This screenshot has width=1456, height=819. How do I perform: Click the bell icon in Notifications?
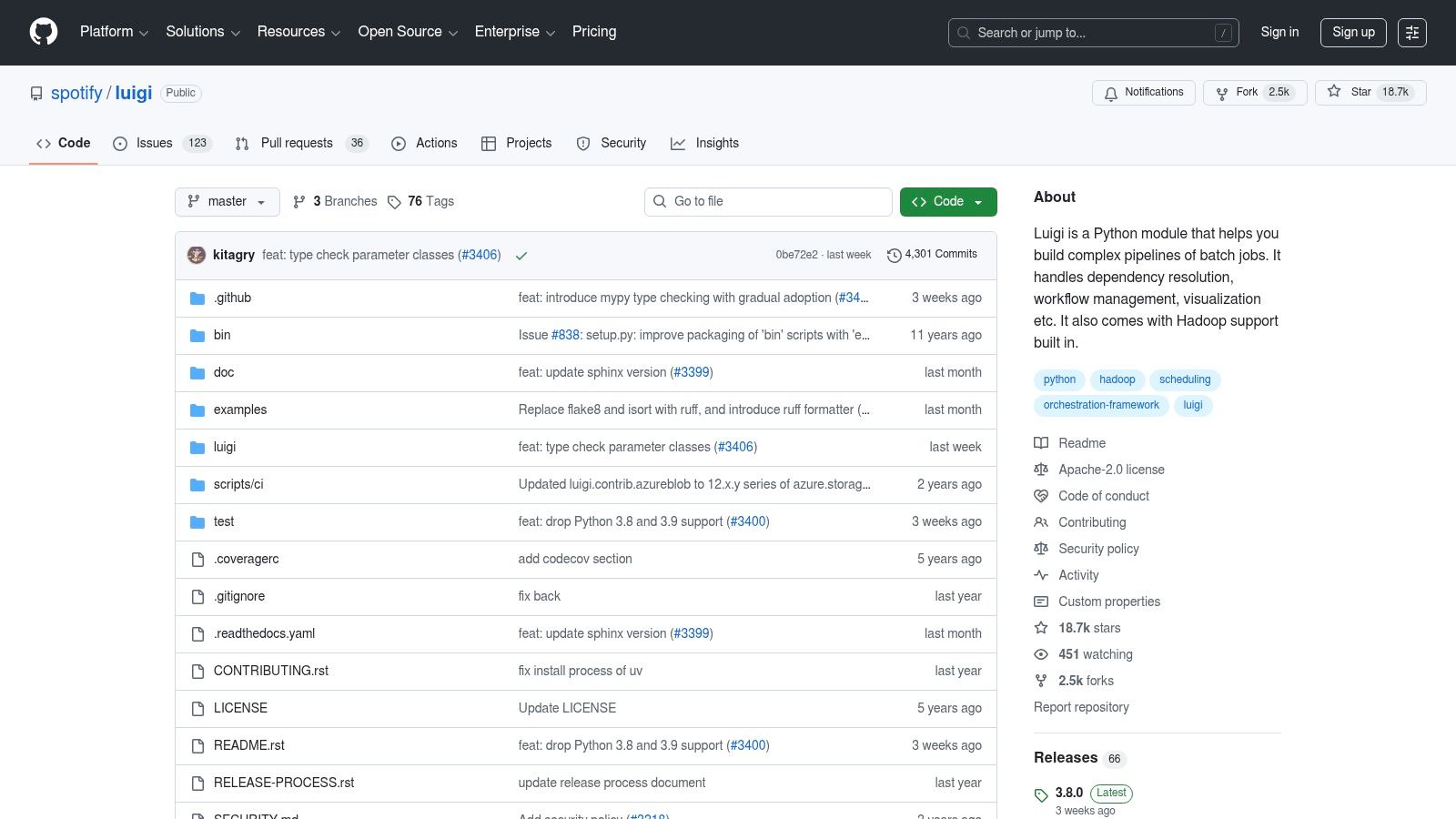[1111, 93]
